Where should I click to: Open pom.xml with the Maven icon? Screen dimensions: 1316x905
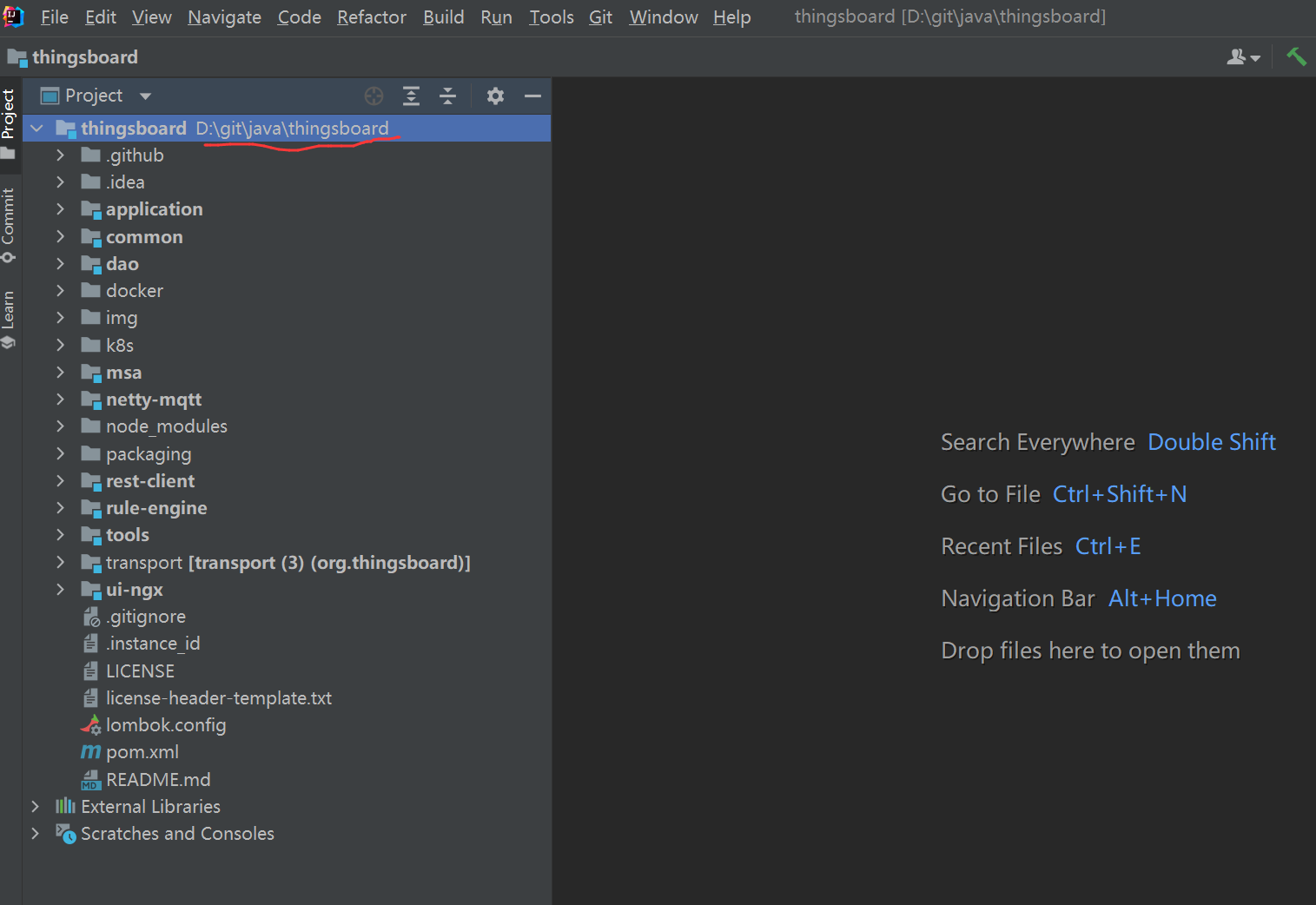(89, 751)
